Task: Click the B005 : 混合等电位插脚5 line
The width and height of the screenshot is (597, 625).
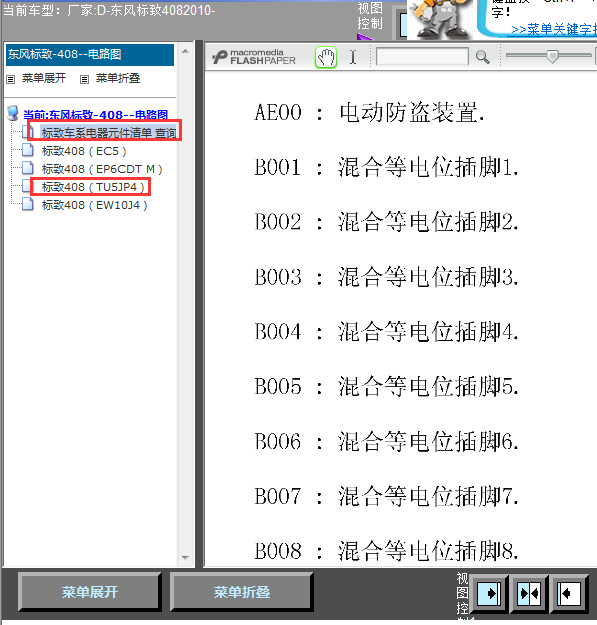Action: pos(387,387)
